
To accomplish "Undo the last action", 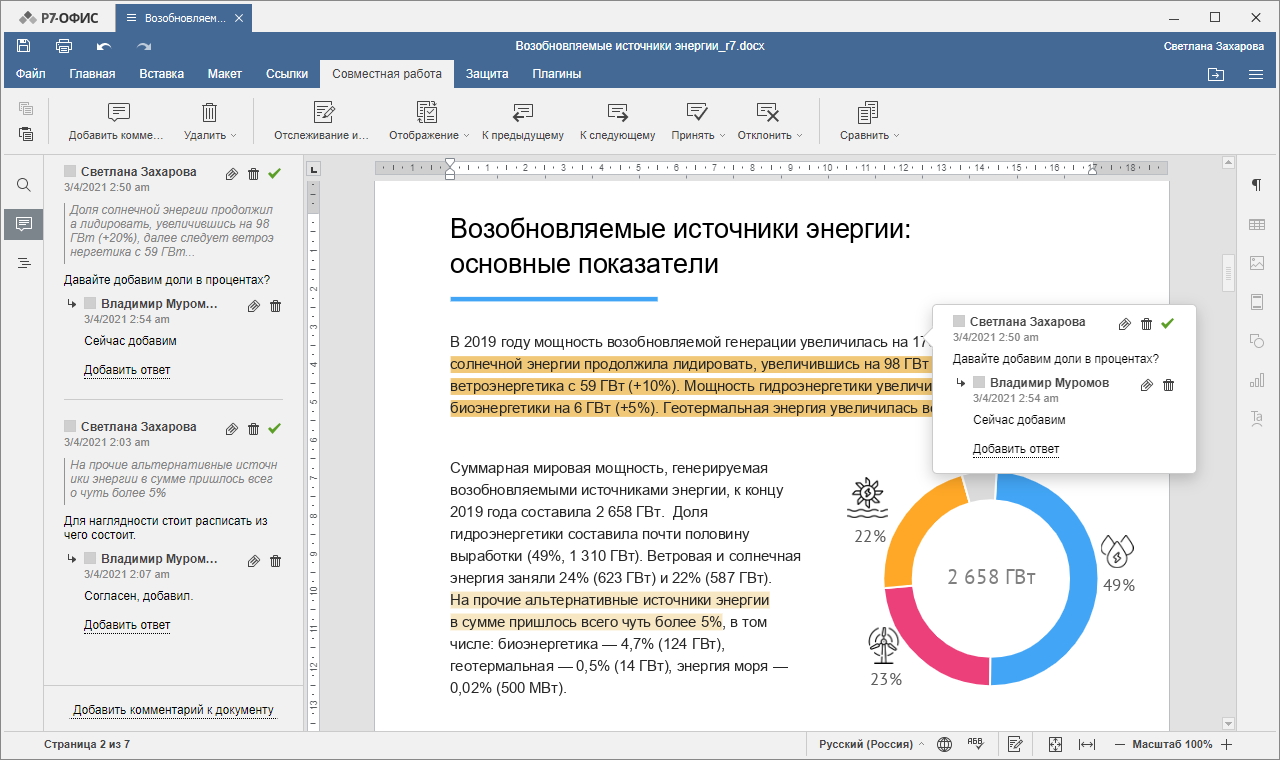I will 104,46.
